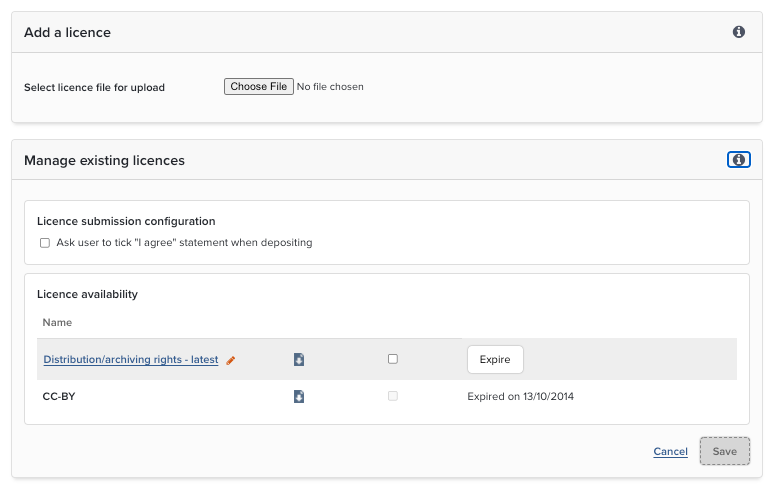
Task: Click the info icon in Add a licence header
Action: click(739, 32)
